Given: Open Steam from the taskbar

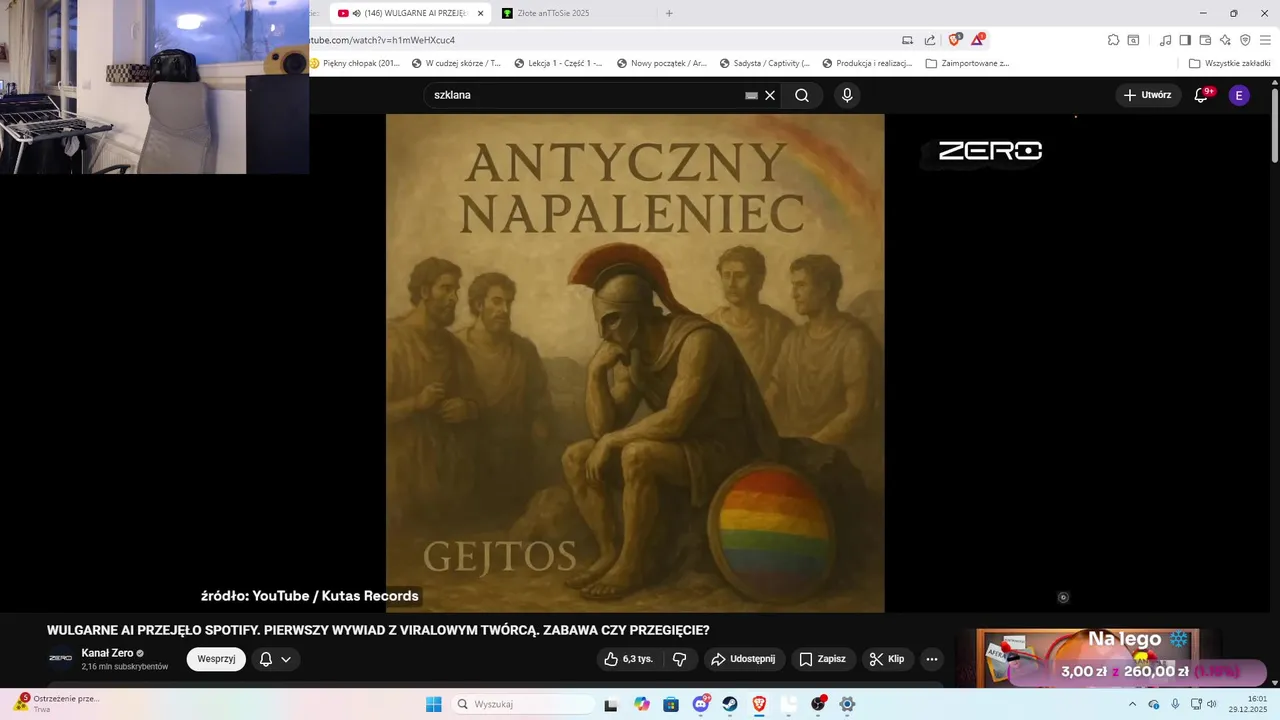Looking at the screenshot, I should point(730,704).
